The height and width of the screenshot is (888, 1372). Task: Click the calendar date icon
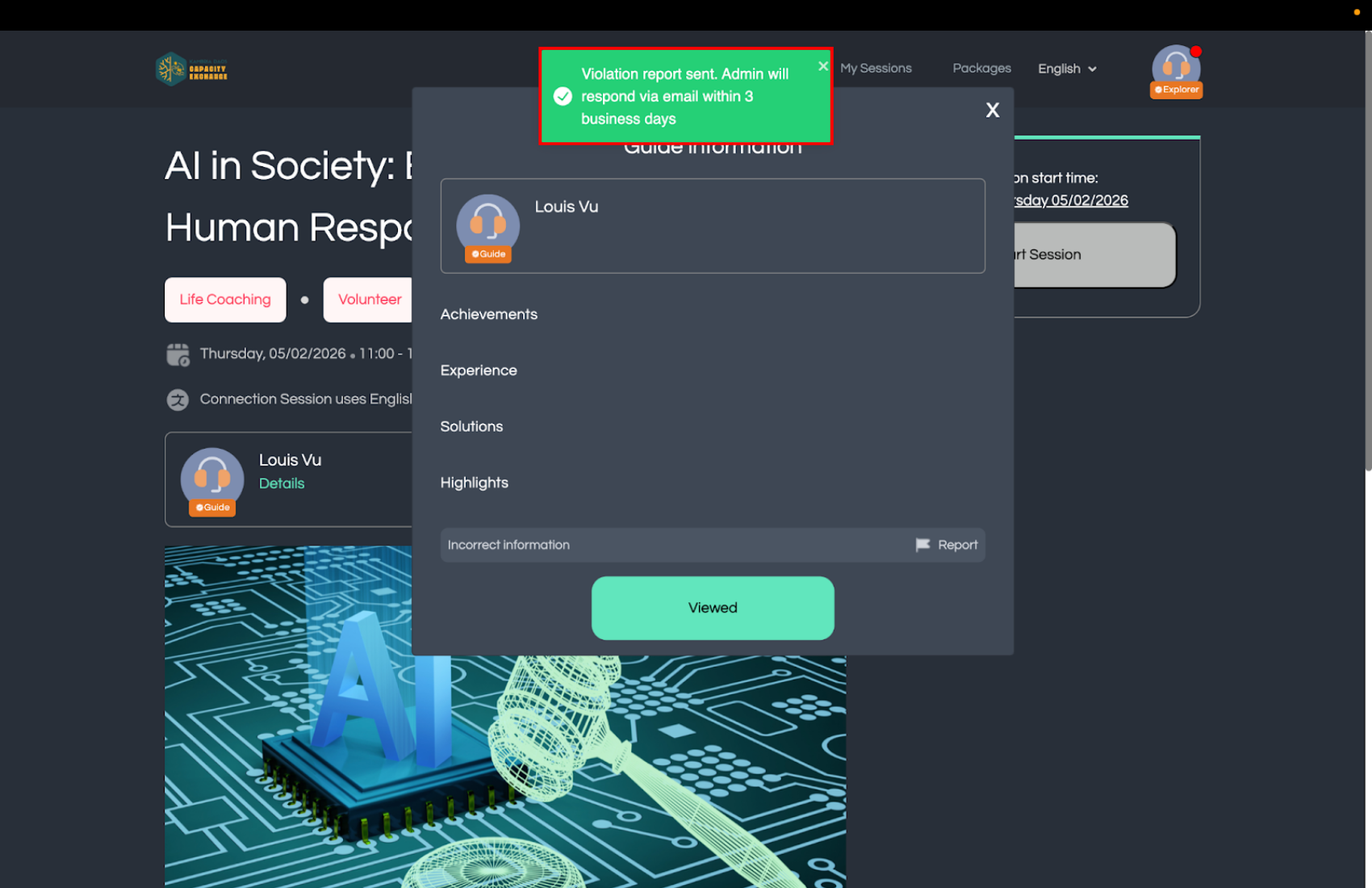(x=178, y=354)
